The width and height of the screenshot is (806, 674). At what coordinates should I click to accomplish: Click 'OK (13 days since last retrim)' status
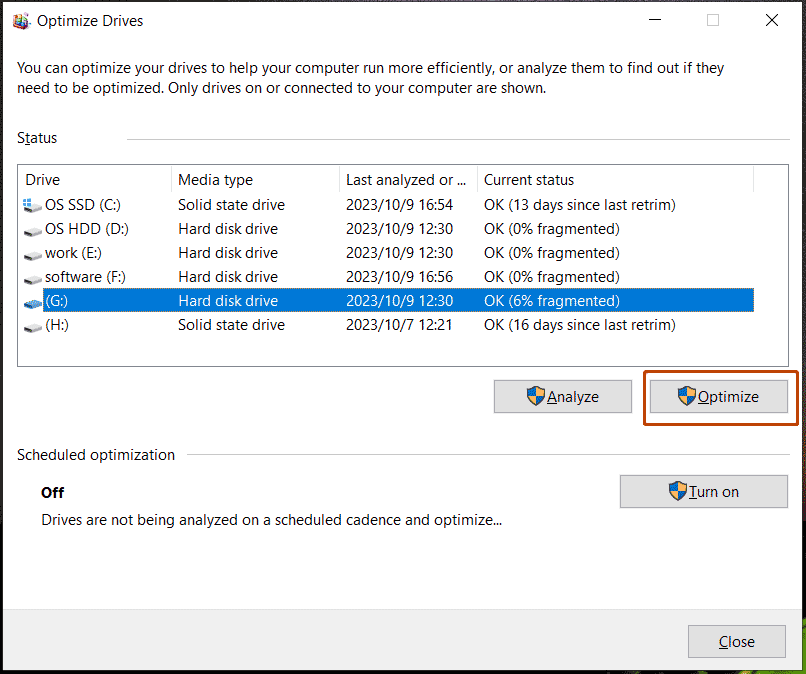point(579,205)
